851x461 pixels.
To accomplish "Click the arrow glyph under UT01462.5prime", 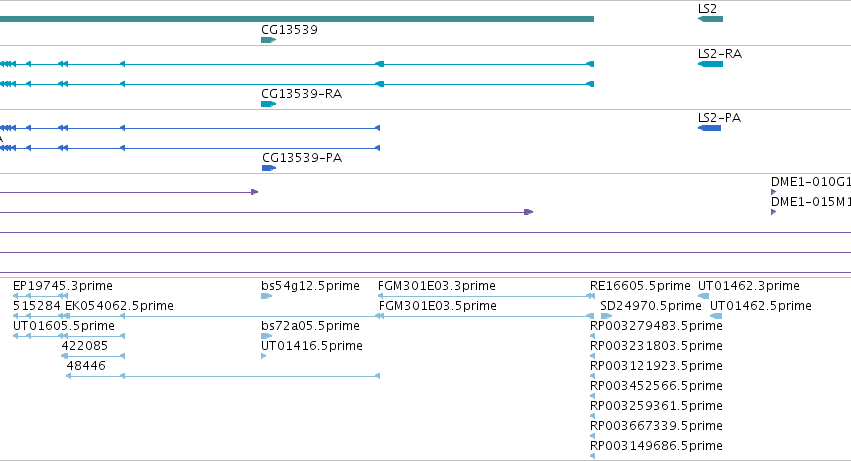I will [x=716, y=316].
